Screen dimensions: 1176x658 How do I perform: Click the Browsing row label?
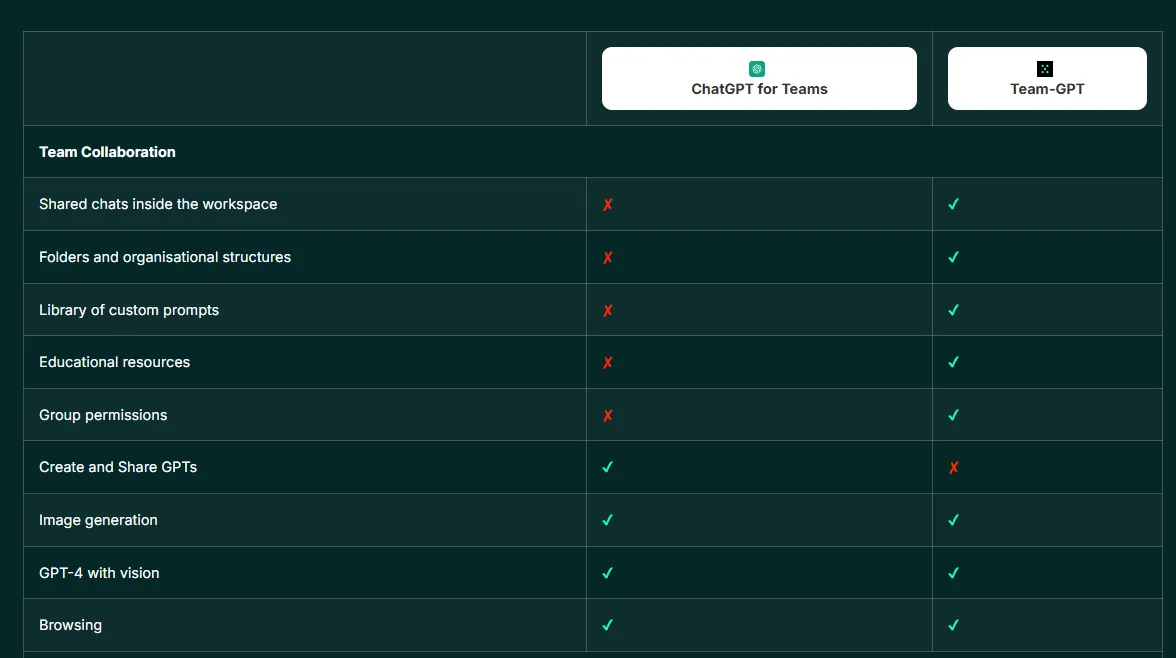pyautogui.click(x=70, y=625)
